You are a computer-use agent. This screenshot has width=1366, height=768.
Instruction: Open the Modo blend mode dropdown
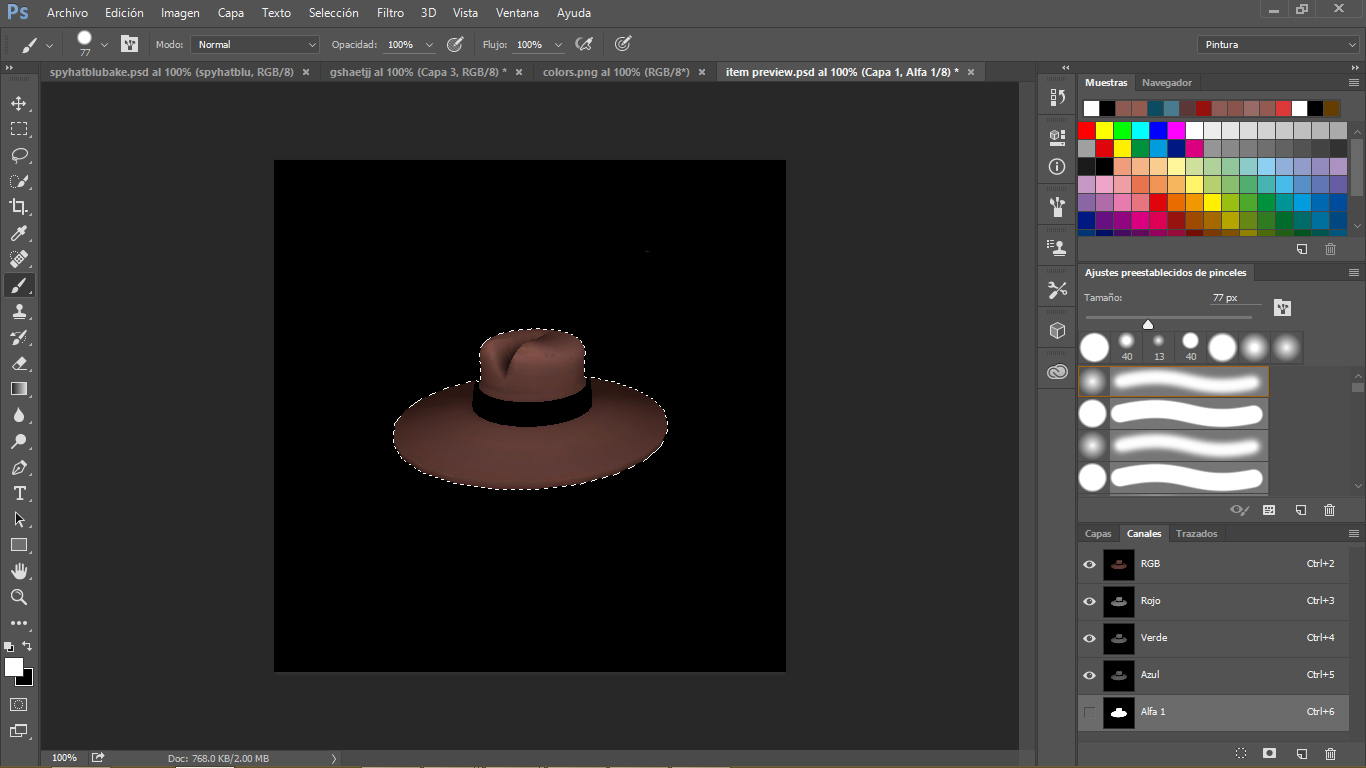[255, 45]
